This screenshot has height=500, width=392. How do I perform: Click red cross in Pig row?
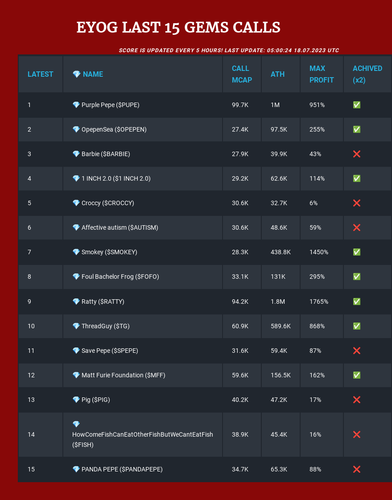[357, 399]
